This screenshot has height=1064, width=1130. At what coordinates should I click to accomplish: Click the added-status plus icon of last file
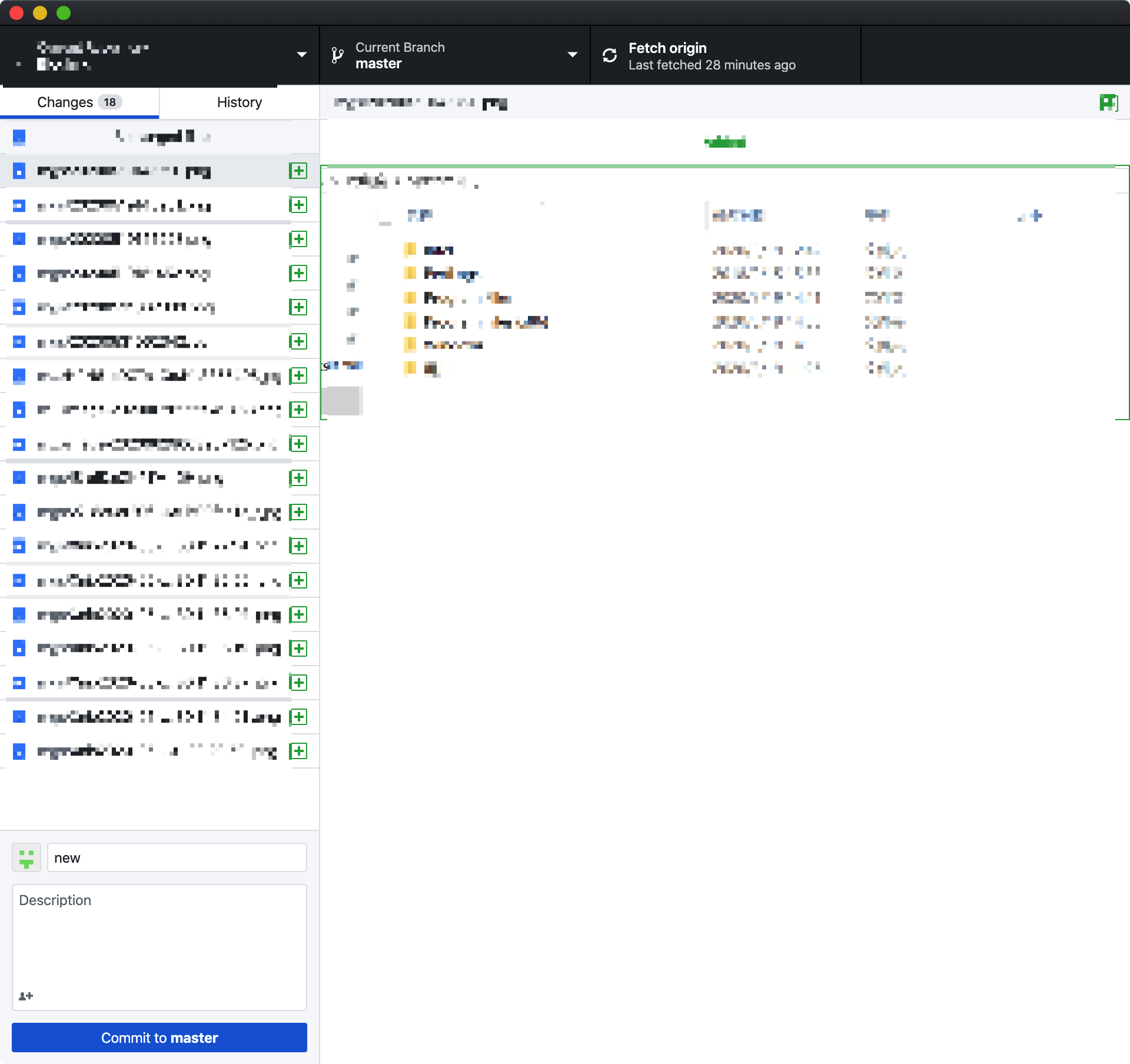coord(298,751)
